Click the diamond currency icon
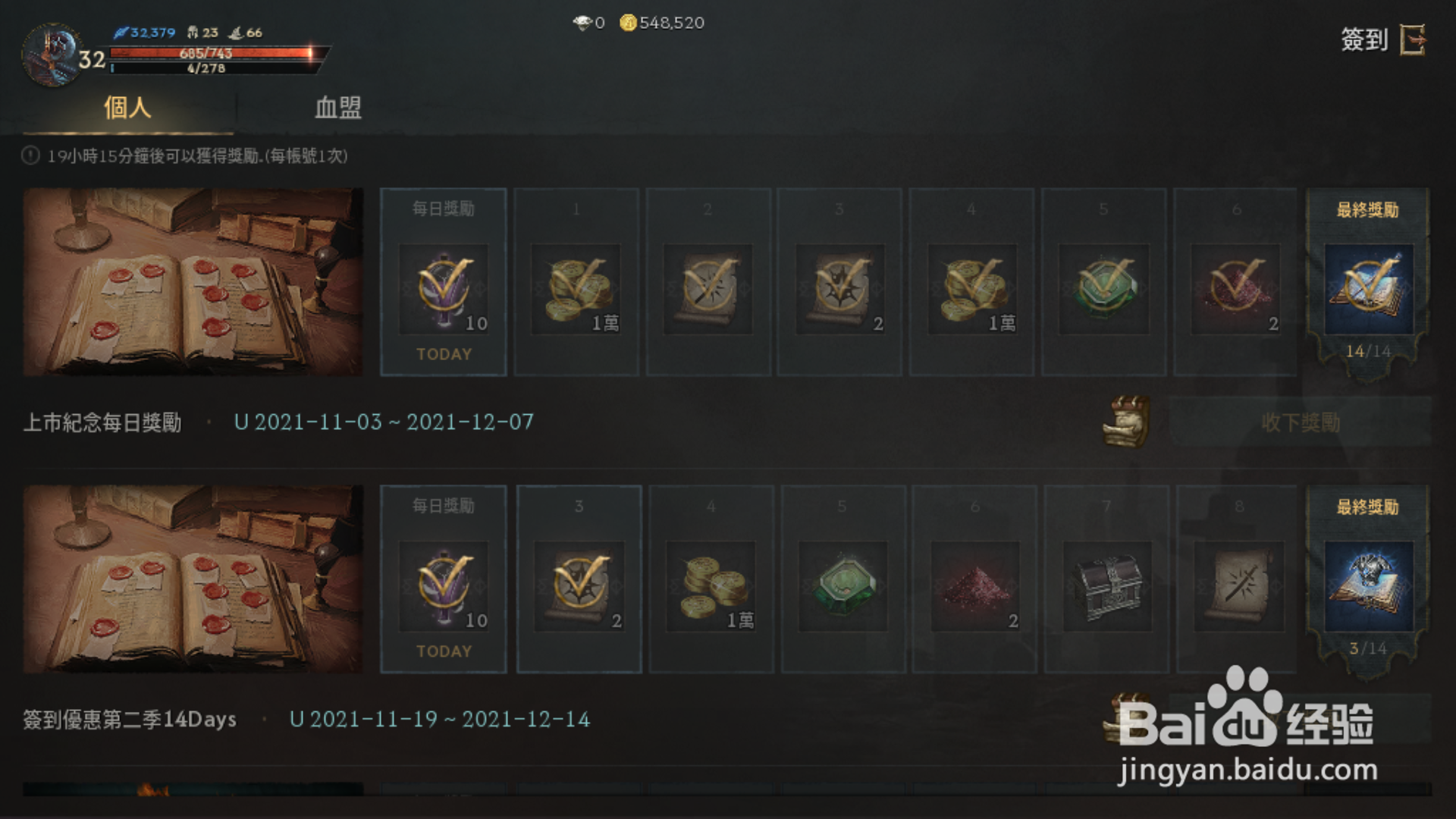This screenshot has width=1456, height=819. pyautogui.click(x=582, y=23)
